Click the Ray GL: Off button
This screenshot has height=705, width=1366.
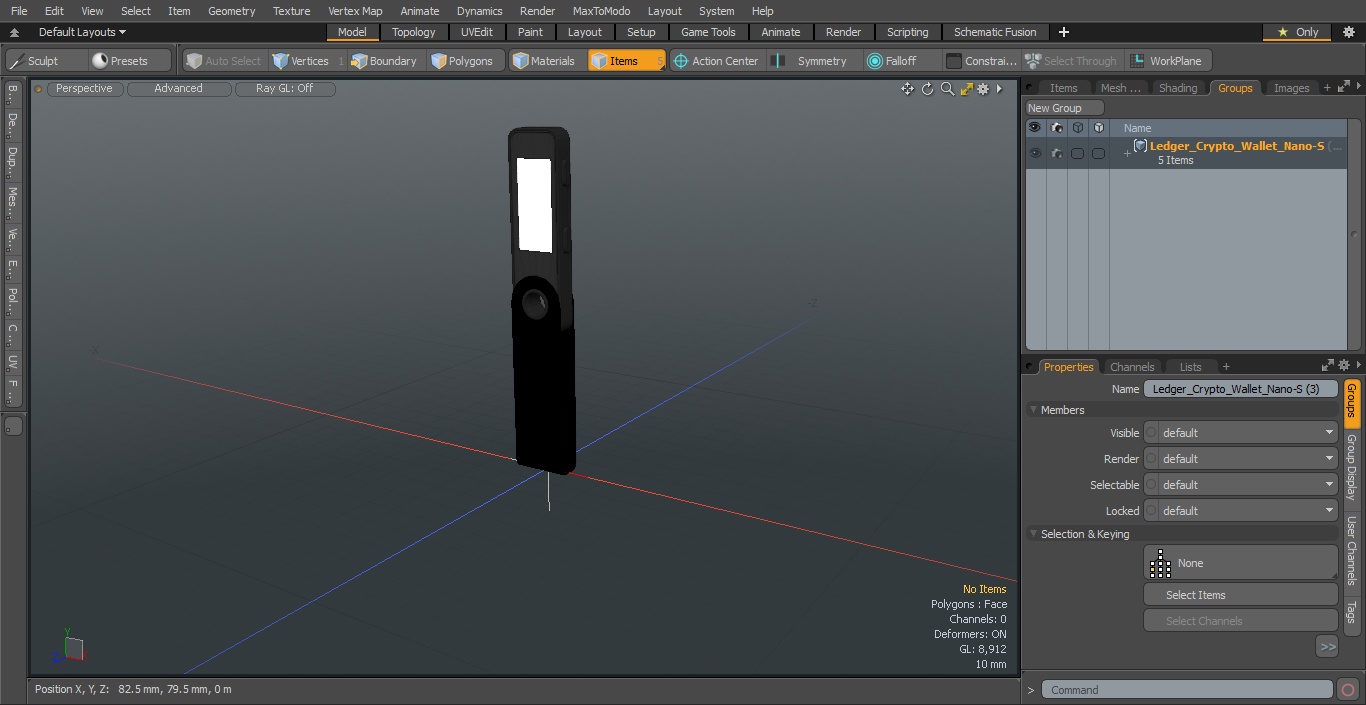(x=285, y=89)
